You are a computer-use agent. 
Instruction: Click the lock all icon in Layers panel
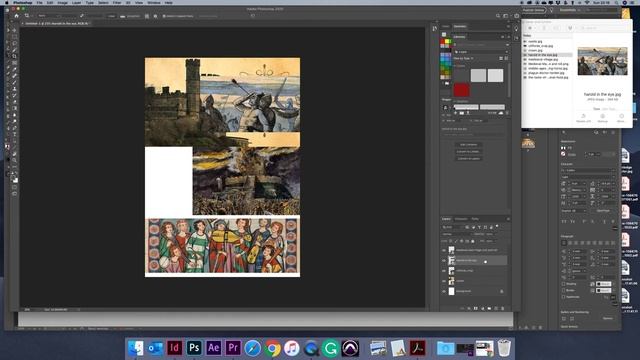click(473, 241)
